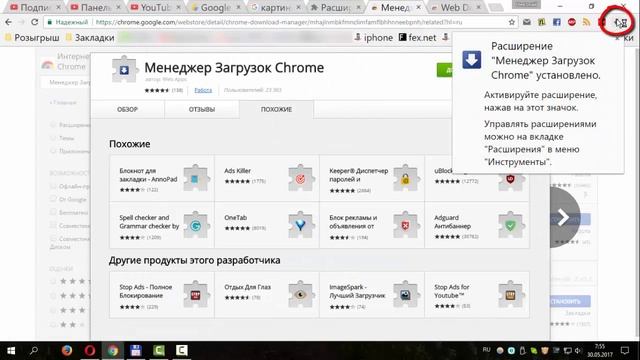The width and height of the screenshot is (640, 360).
Task: Open the iphone bookmark
Action: coord(373,38)
